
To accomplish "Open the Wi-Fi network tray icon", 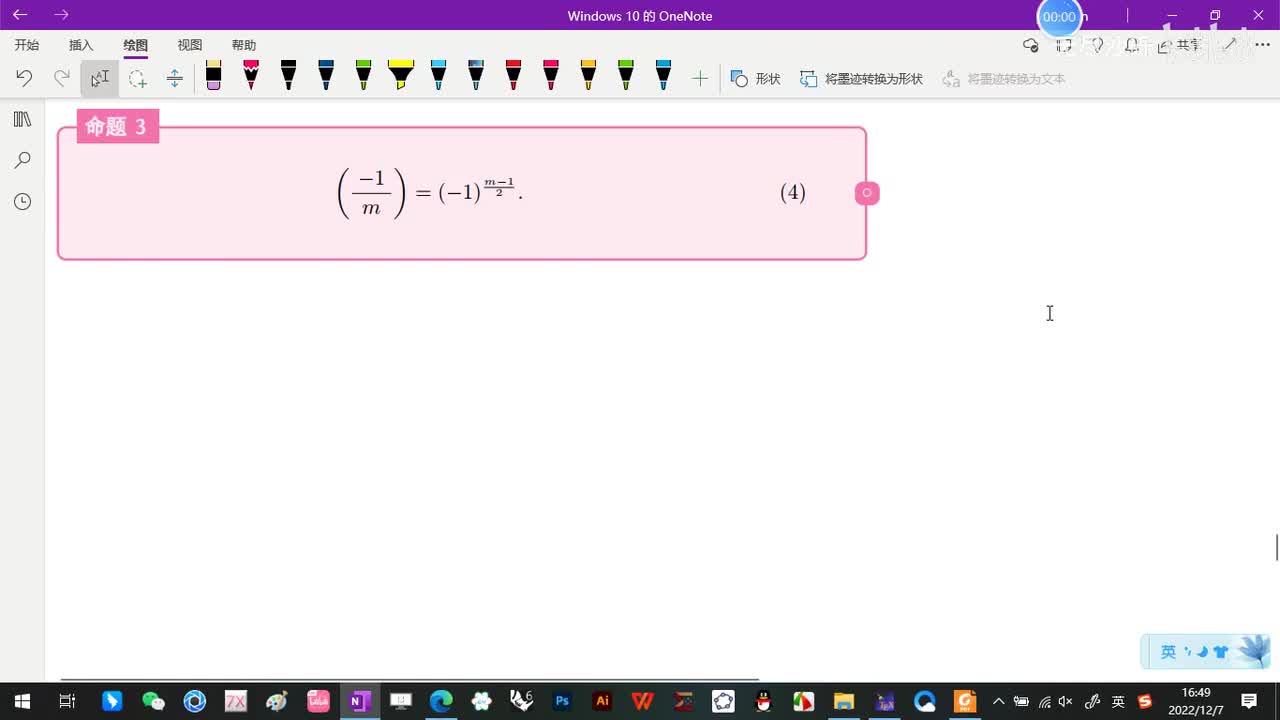I will 1044,701.
